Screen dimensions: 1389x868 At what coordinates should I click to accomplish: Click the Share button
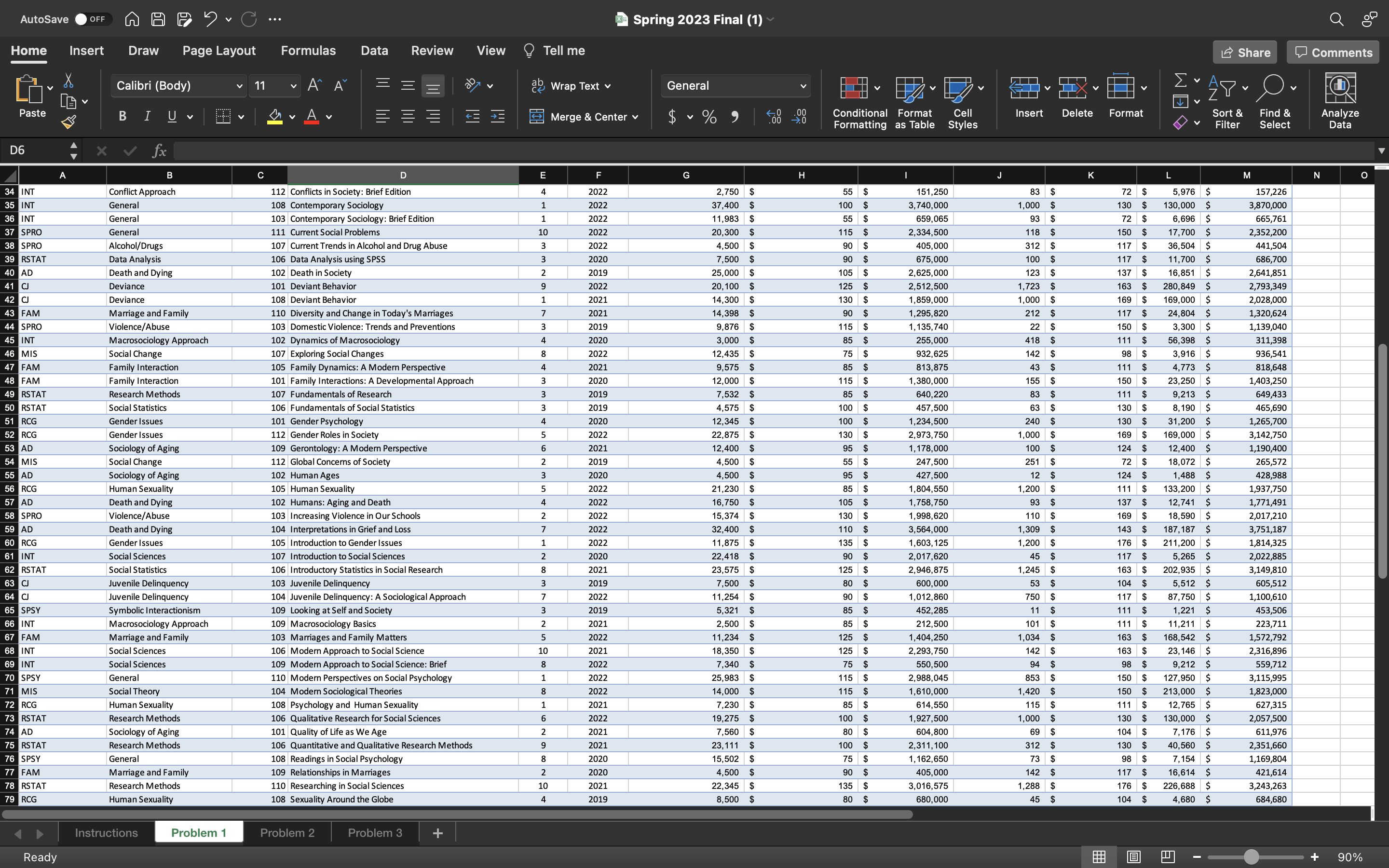pyautogui.click(x=1245, y=52)
